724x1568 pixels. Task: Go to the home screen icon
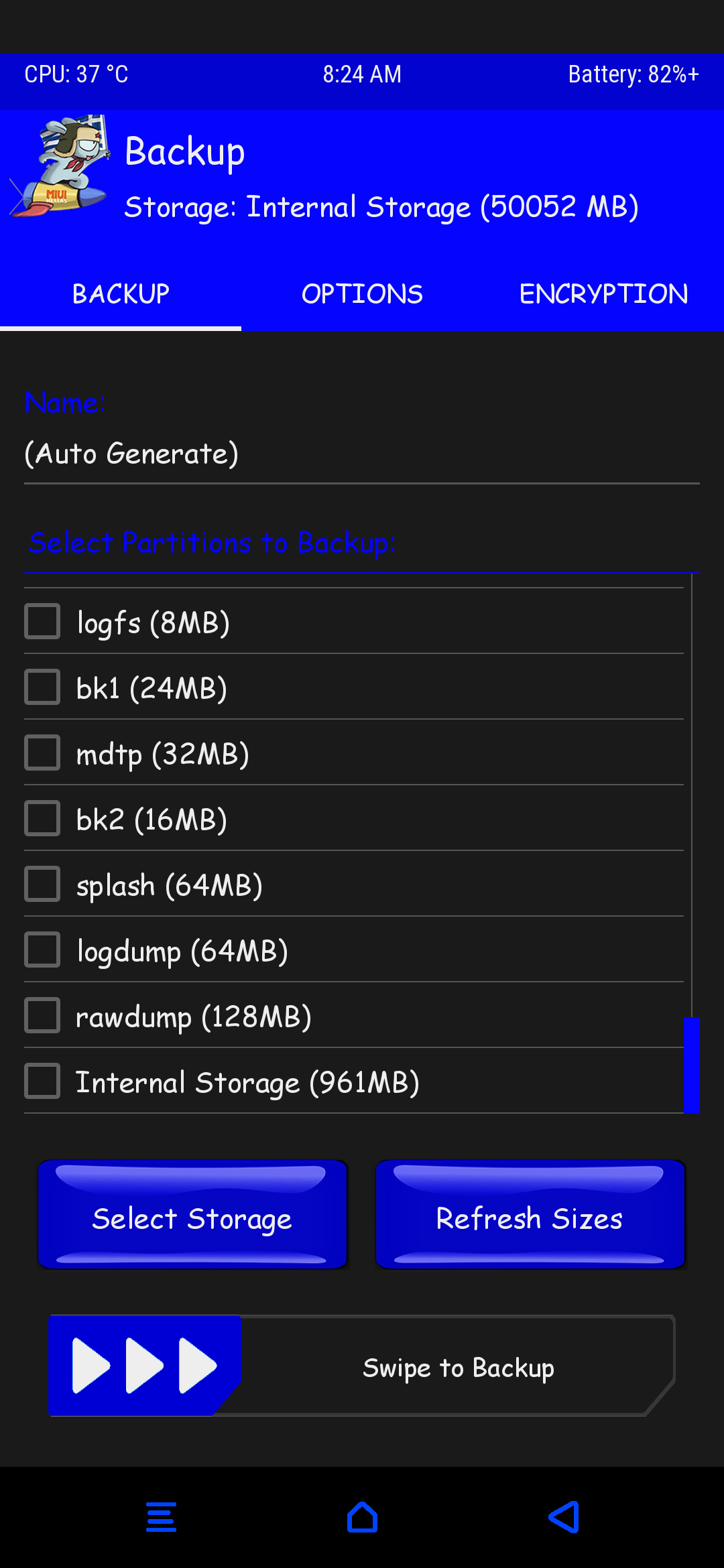tap(362, 1517)
